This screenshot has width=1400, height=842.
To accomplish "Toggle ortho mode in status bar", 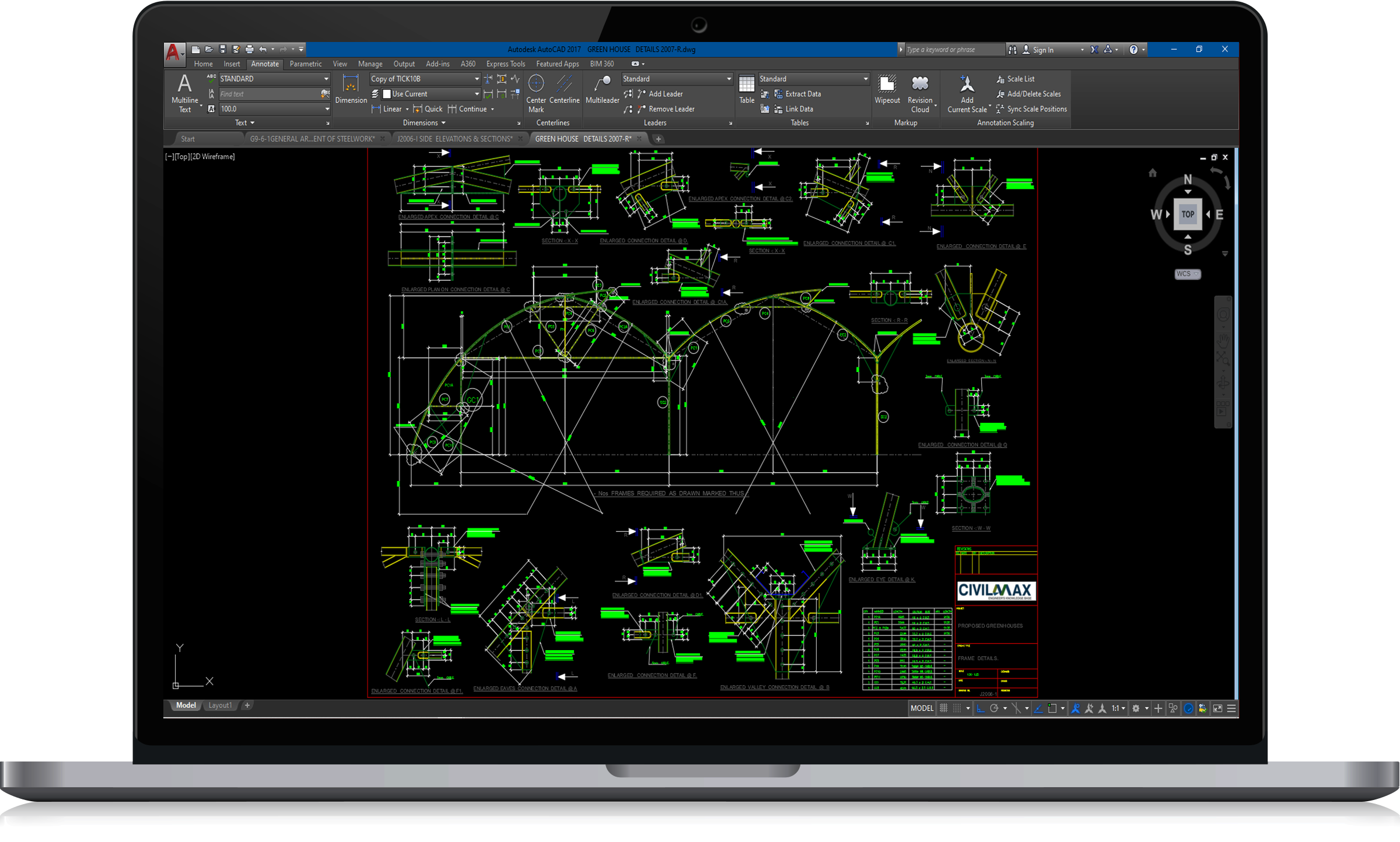I will coord(981,708).
